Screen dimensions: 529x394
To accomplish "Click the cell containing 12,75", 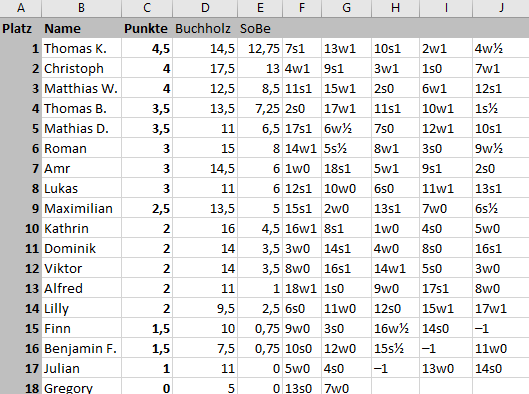I will (x=260, y=49).
